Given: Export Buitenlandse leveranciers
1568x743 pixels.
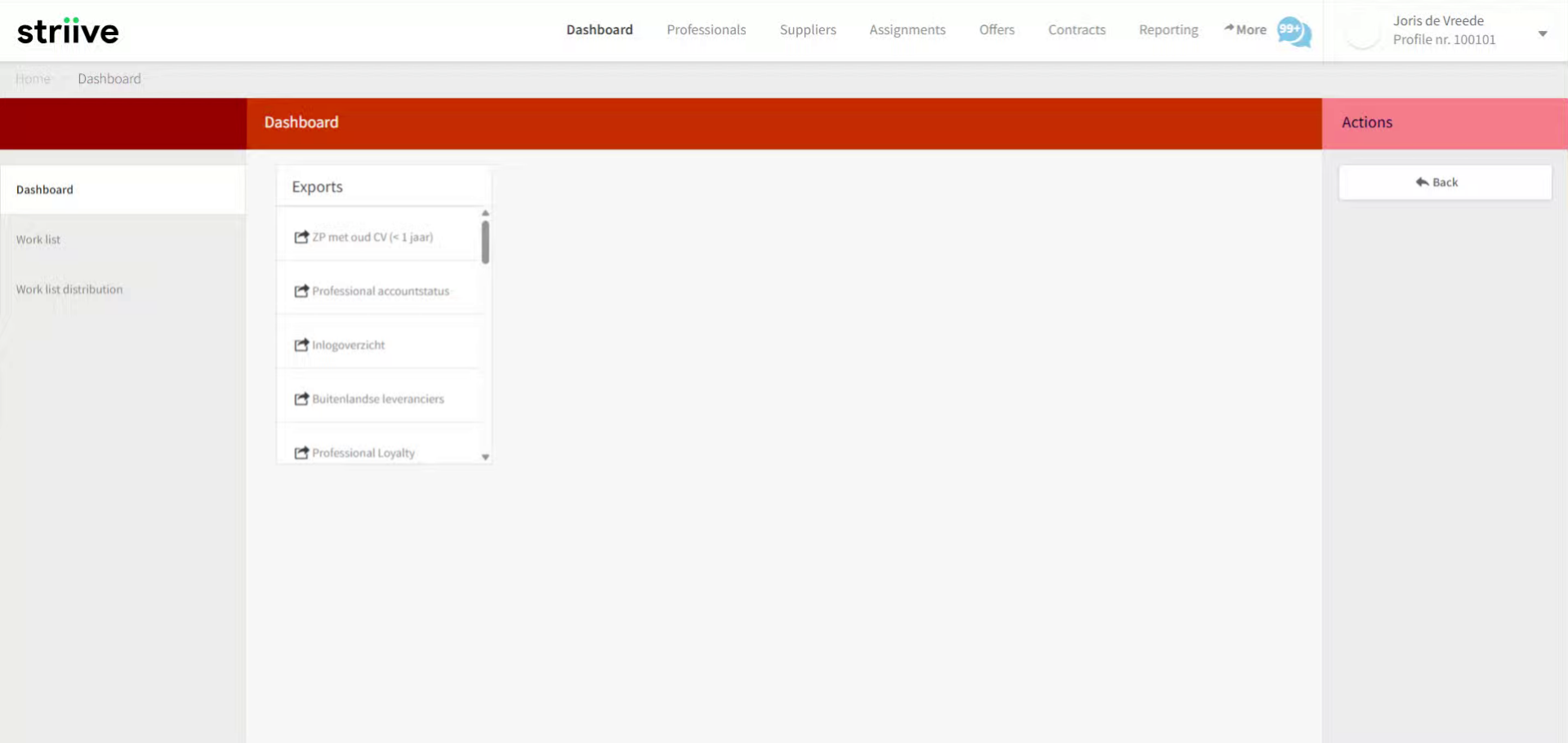Looking at the screenshot, I should pos(380,398).
